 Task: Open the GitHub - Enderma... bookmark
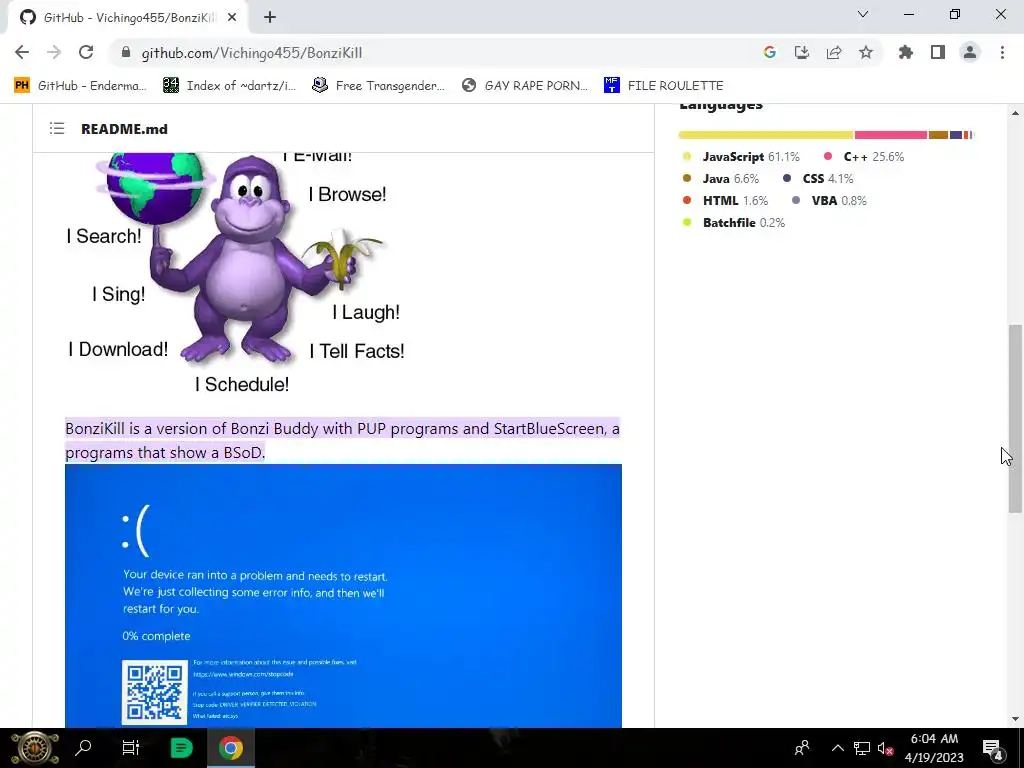[x=80, y=86]
